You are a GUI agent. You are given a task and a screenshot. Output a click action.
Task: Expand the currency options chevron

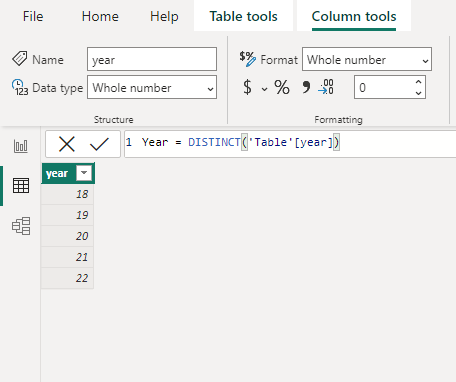coord(264,89)
